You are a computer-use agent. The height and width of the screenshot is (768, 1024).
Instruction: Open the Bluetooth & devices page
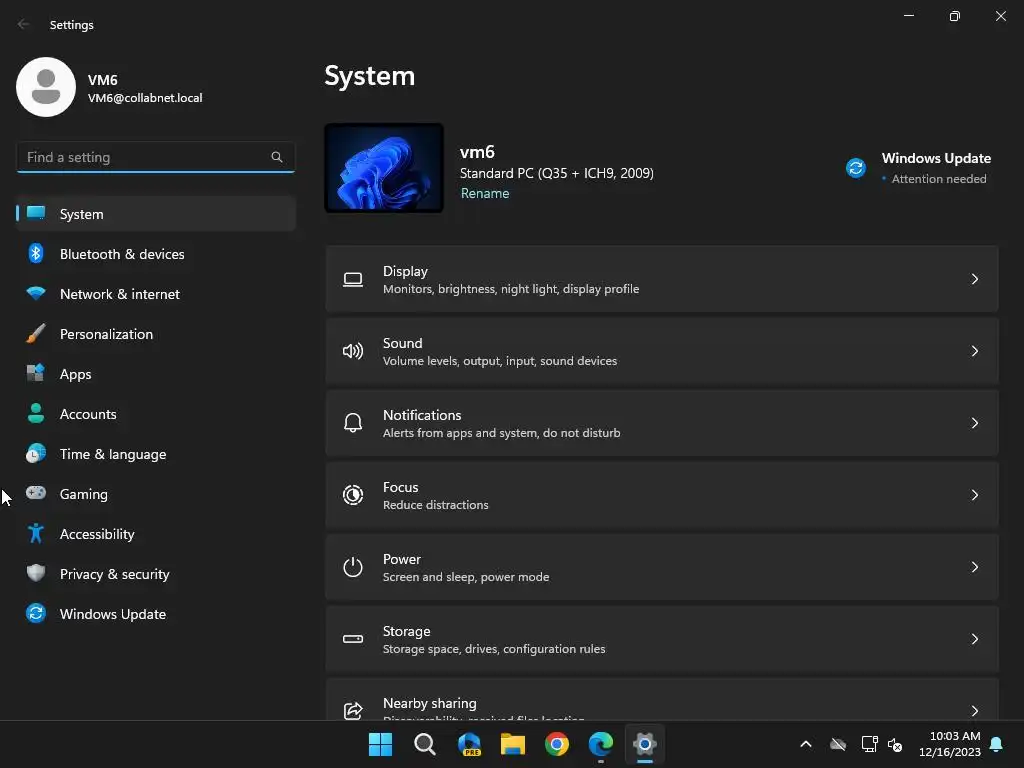(x=156, y=253)
